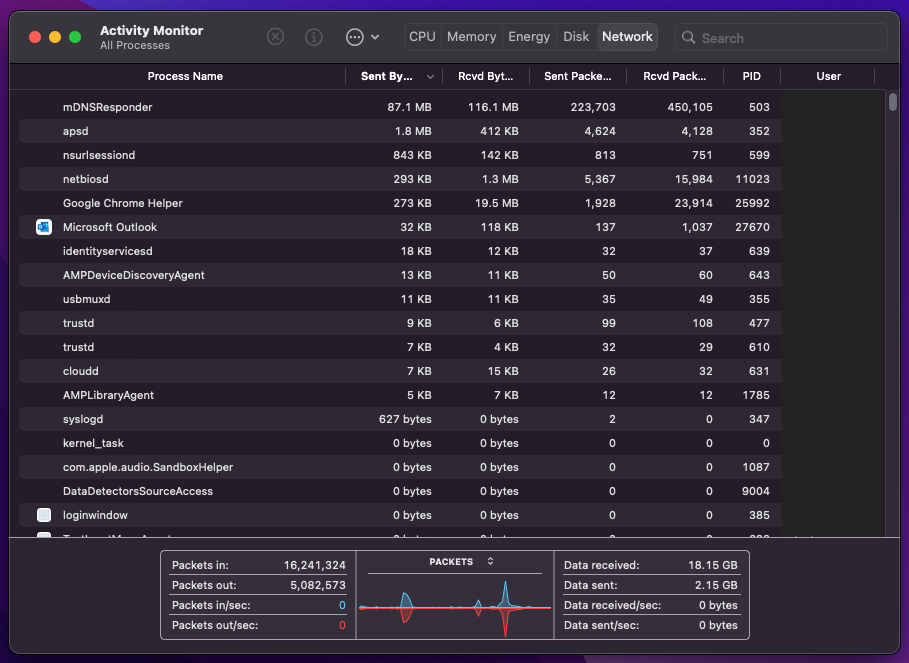Click the 87.1 MB sent bytes value
Viewport: 909px width, 663px height.
pyautogui.click(x=409, y=107)
